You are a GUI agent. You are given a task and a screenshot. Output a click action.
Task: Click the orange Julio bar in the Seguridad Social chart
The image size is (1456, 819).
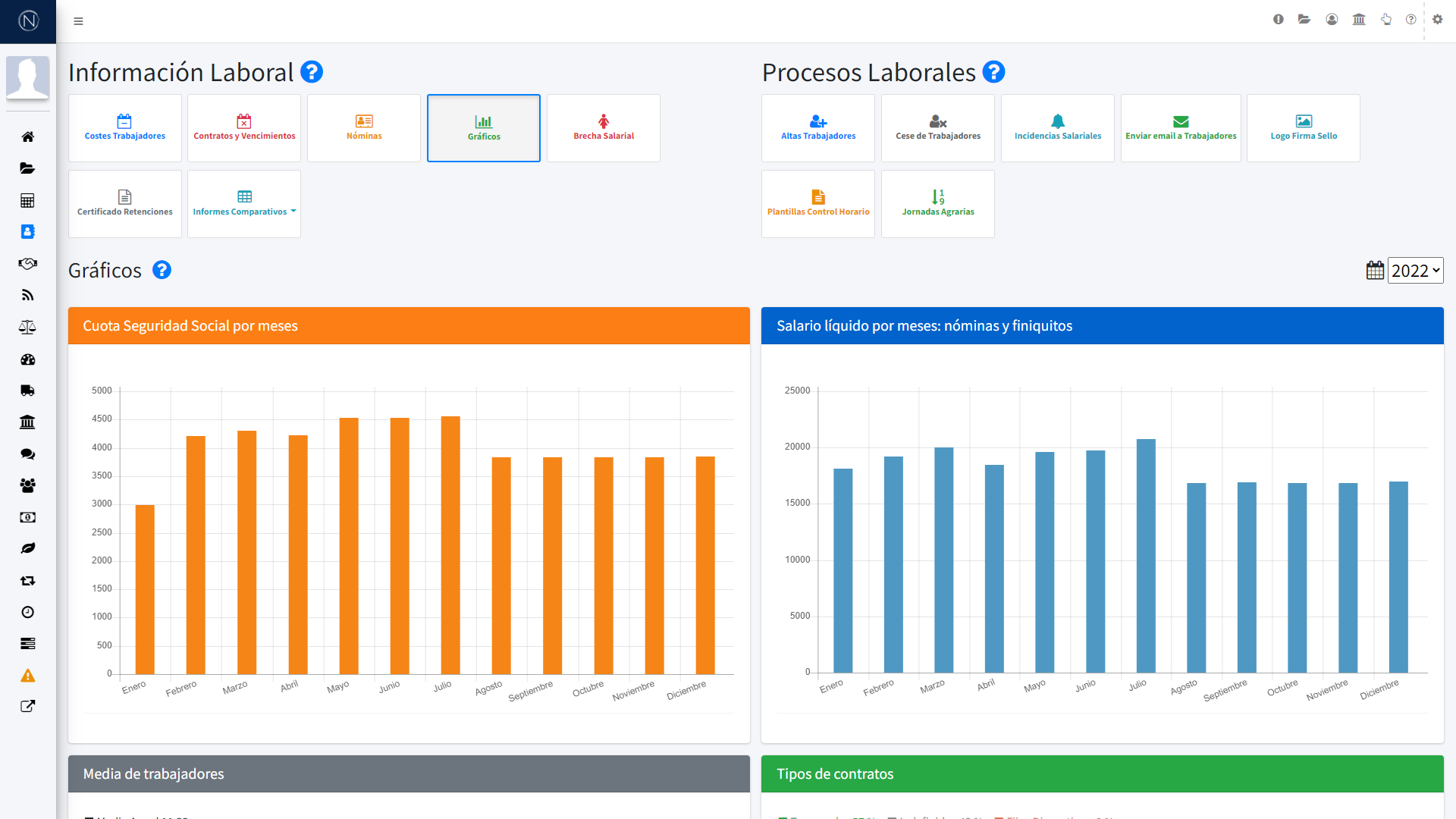pyautogui.click(x=450, y=544)
